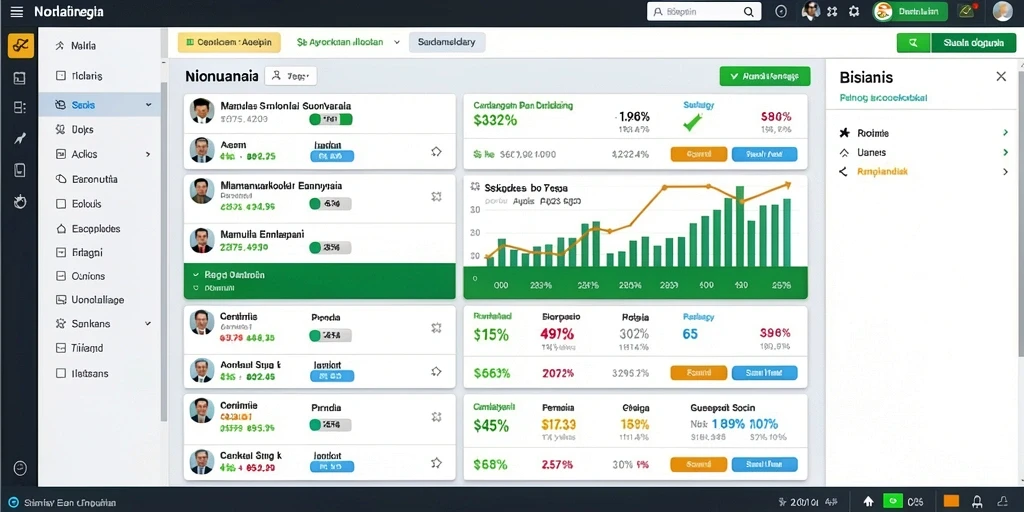The width and height of the screenshot is (1024, 512).
Task: Click the orange highlighted sidebar icon
Action: tap(20, 46)
